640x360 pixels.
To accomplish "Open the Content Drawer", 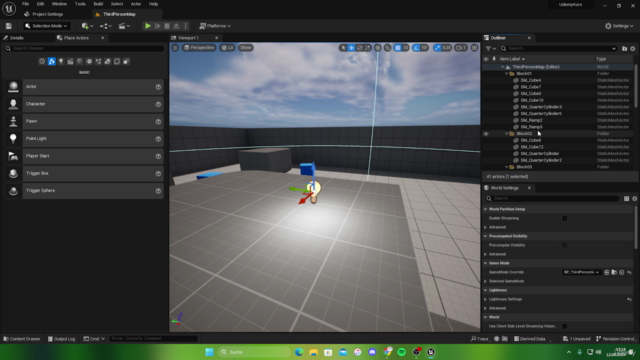I will [x=22, y=339].
